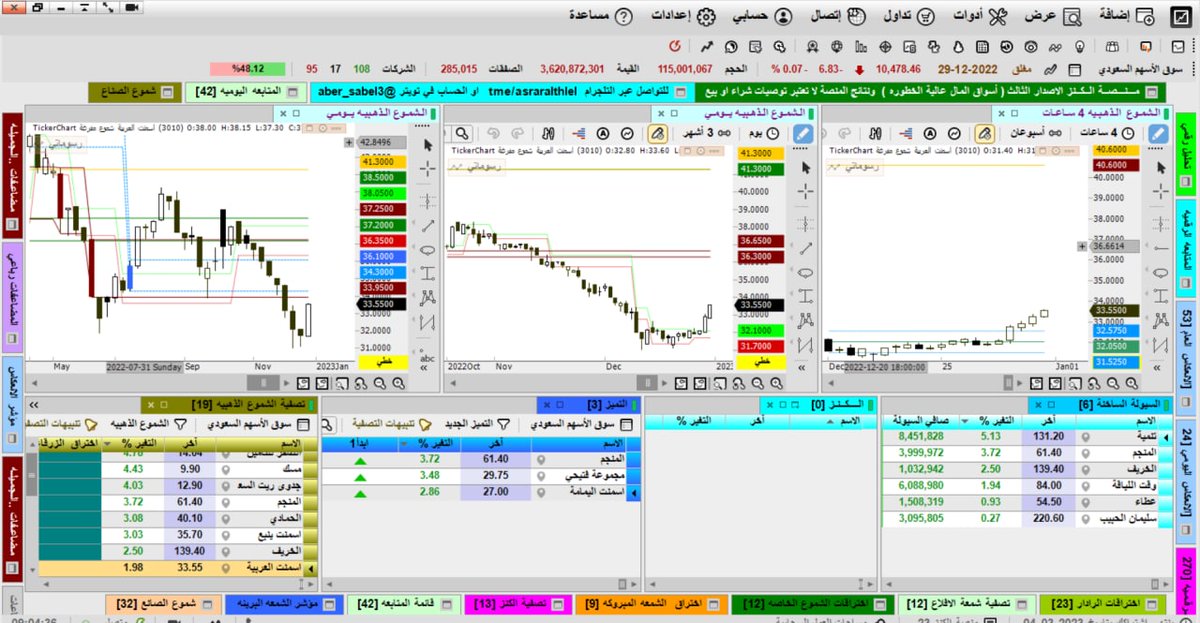The image size is (1200, 623).
Task: Click the red refresh icon in toolbar
Action: 674,46
